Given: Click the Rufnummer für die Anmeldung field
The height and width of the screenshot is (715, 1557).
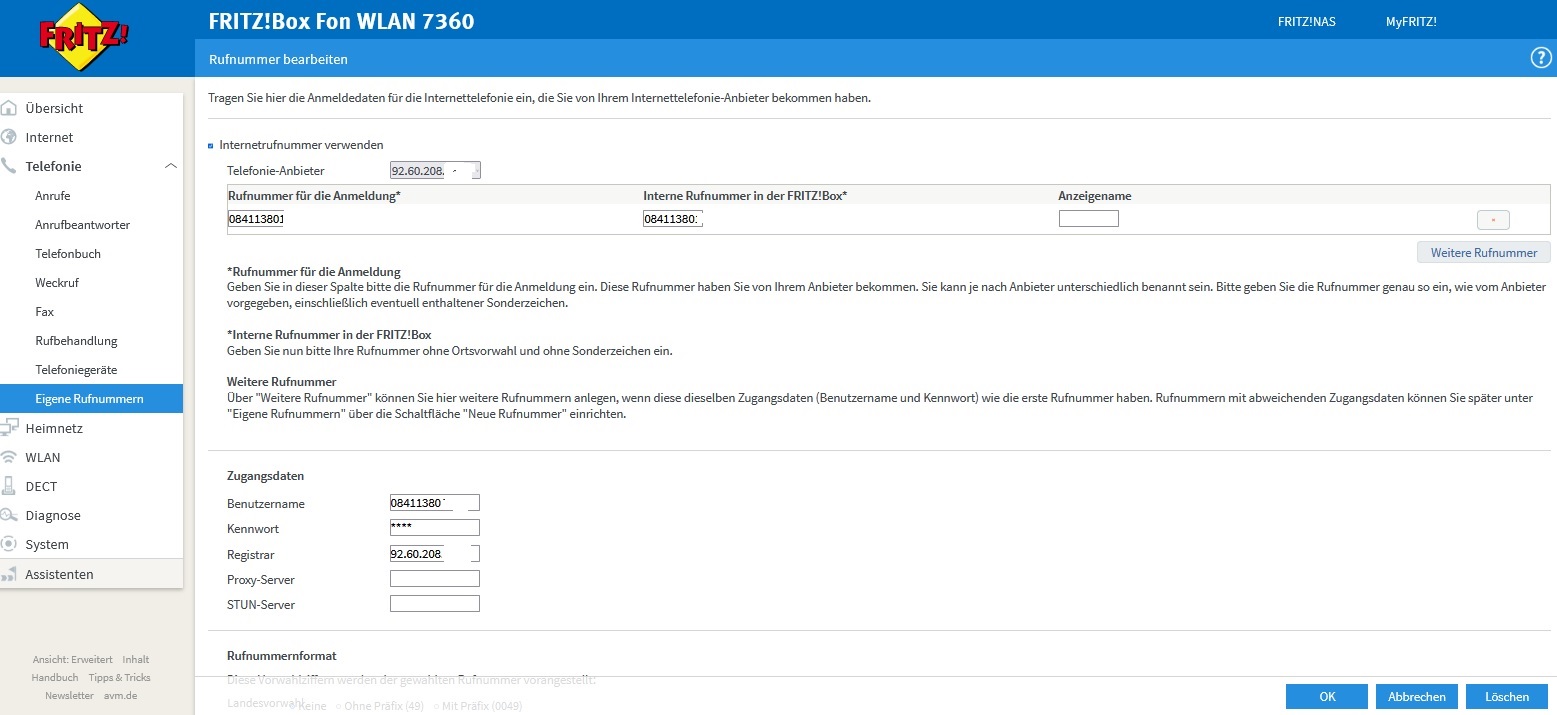Looking at the screenshot, I should point(256,219).
